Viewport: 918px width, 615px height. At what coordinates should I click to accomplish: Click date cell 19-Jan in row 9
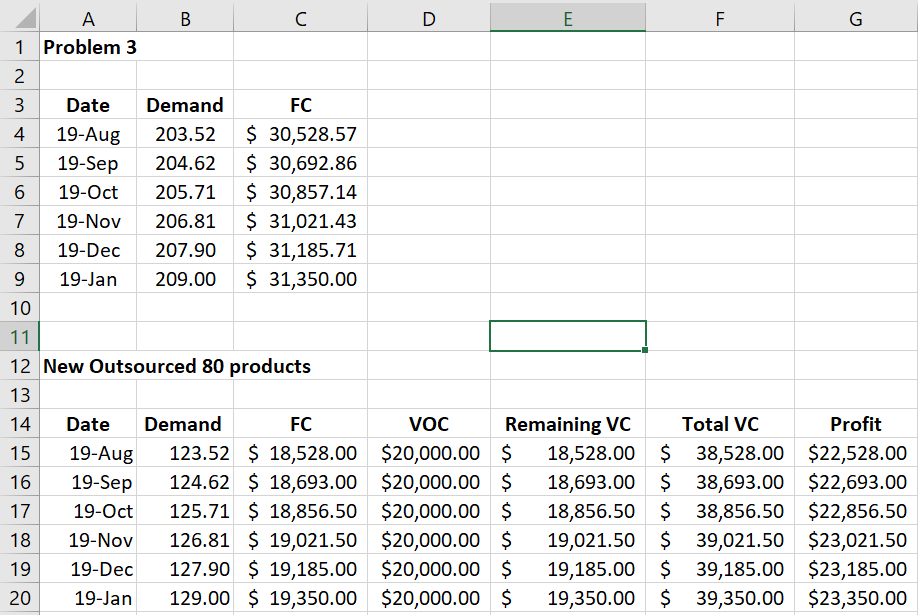tap(88, 279)
